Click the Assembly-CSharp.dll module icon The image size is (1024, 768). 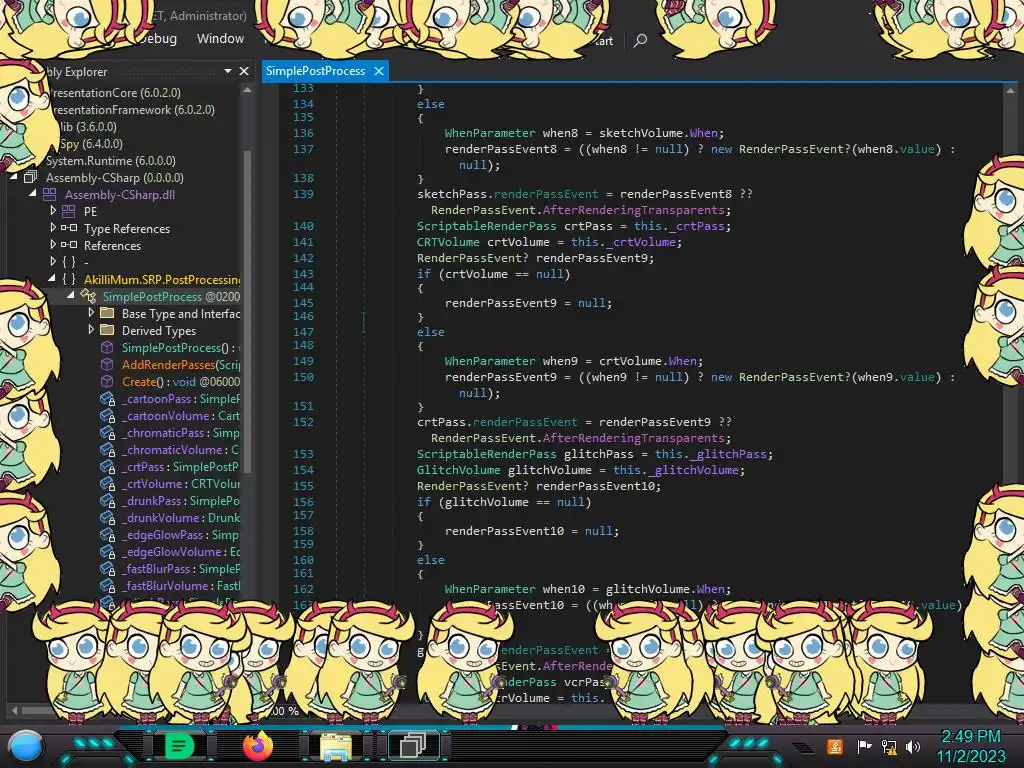(x=50, y=194)
